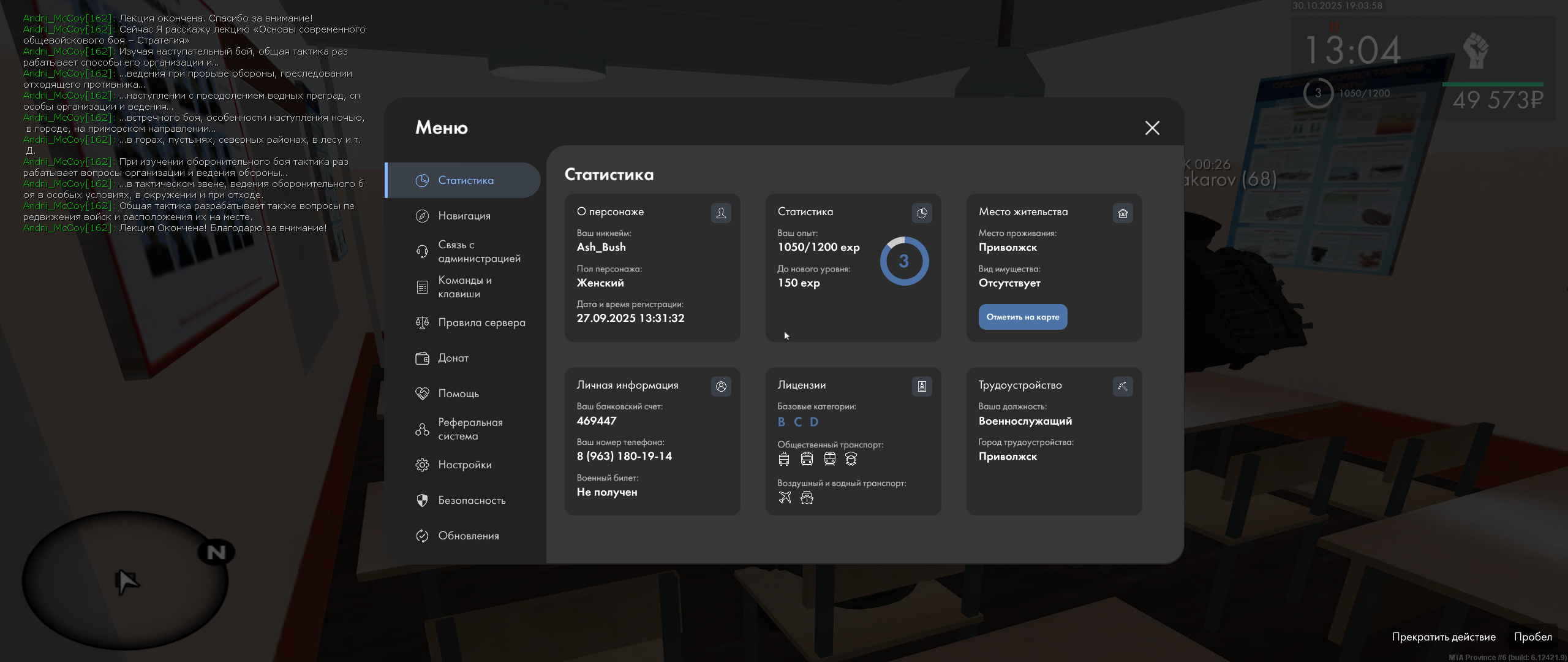Open the Навигация menu section
This screenshot has height=662, width=1568.
464,216
